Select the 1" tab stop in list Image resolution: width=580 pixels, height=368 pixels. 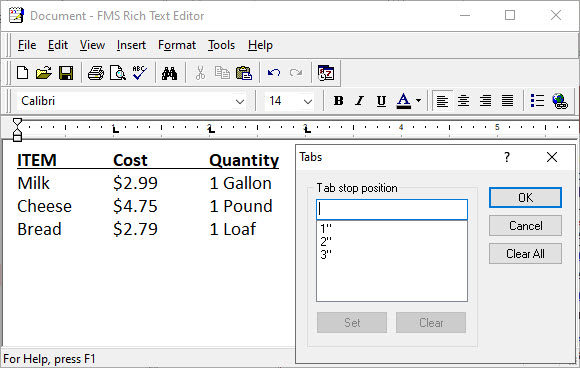pos(326,229)
